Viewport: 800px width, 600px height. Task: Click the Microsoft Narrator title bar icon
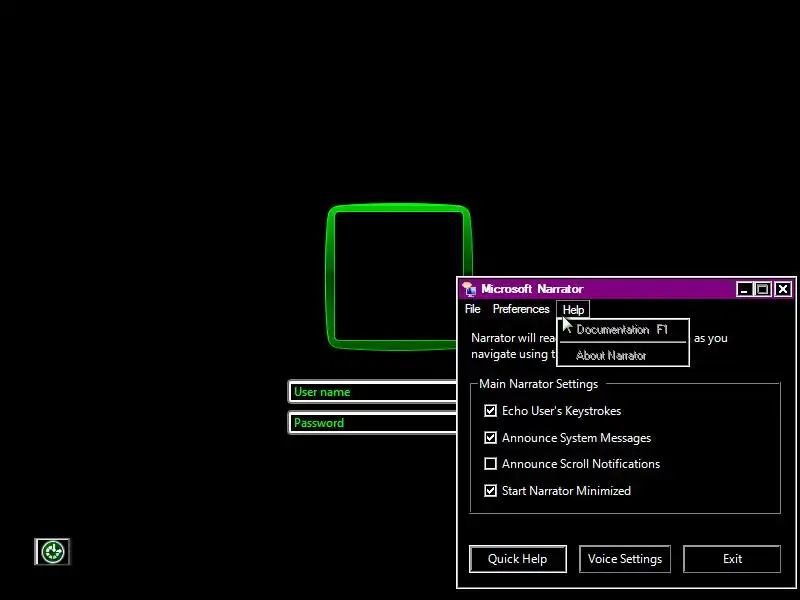pos(469,289)
